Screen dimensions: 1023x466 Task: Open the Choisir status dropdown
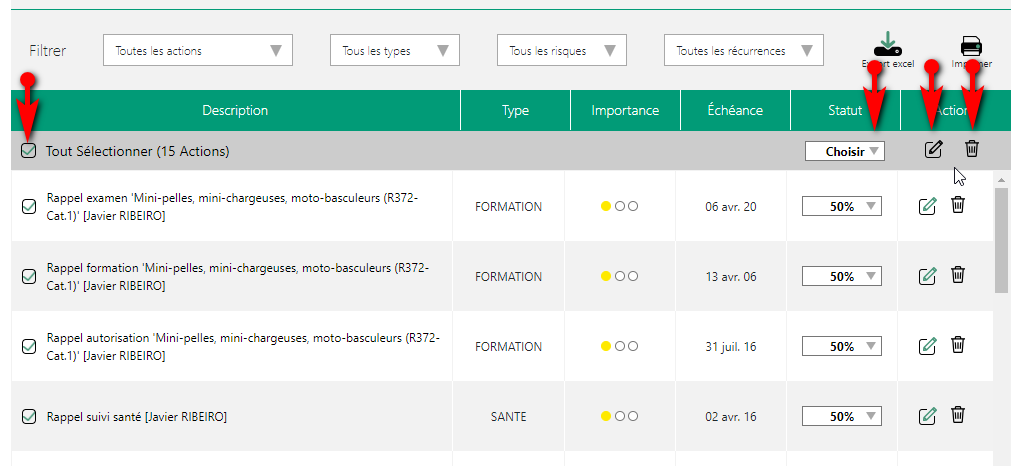click(844, 152)
